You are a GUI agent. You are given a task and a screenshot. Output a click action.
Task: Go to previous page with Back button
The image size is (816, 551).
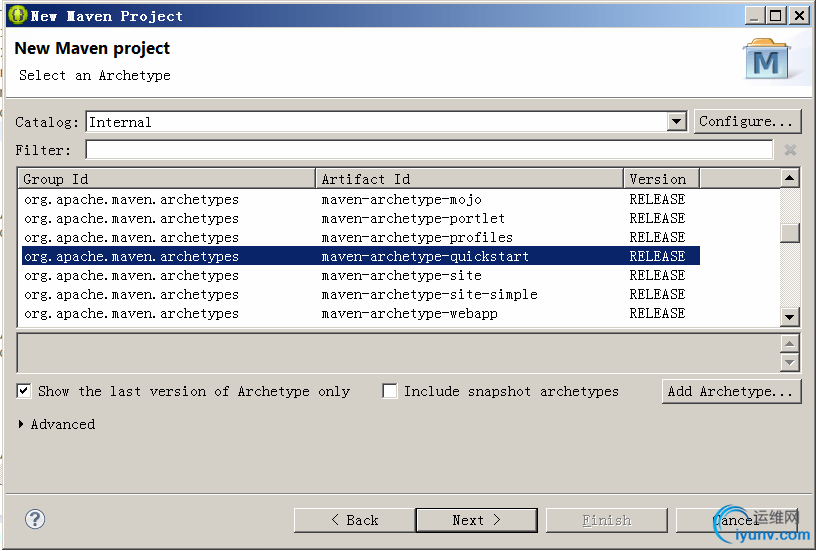pyautogui.click(x=354, y=520)
